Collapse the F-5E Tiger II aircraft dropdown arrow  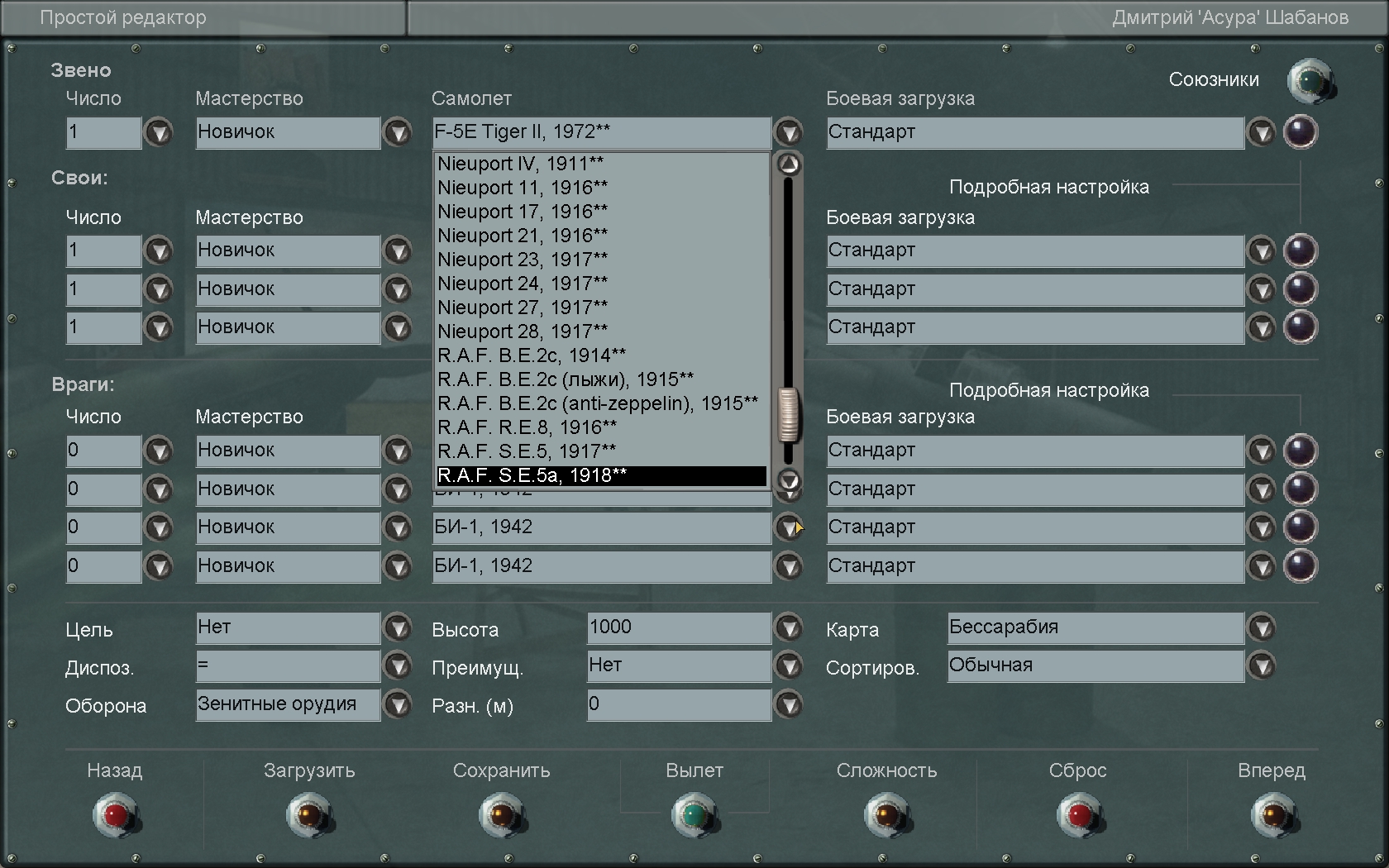click(789, 132)
